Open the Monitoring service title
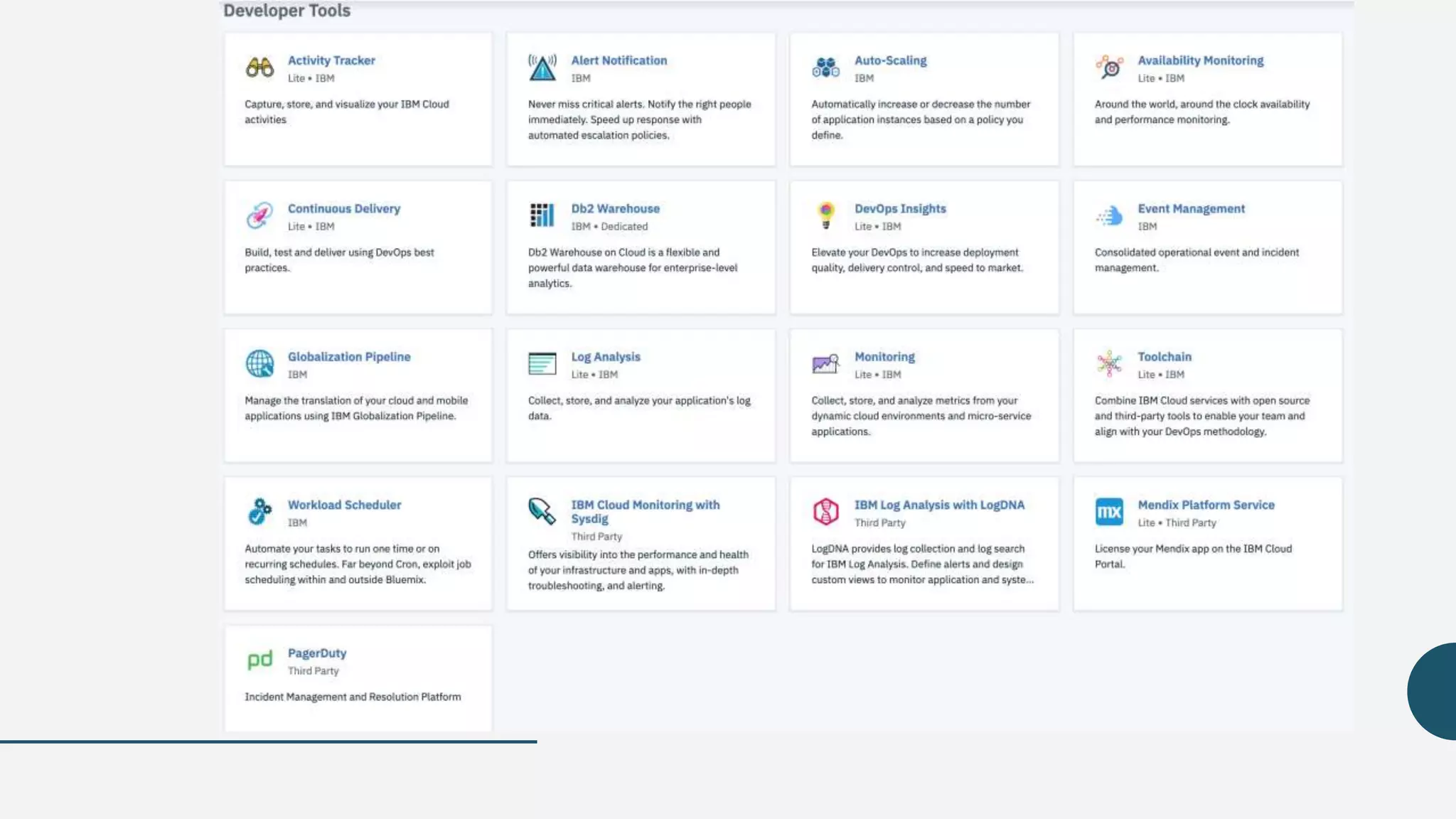Viewport: 1456px width, 819px height. [884, 357]
